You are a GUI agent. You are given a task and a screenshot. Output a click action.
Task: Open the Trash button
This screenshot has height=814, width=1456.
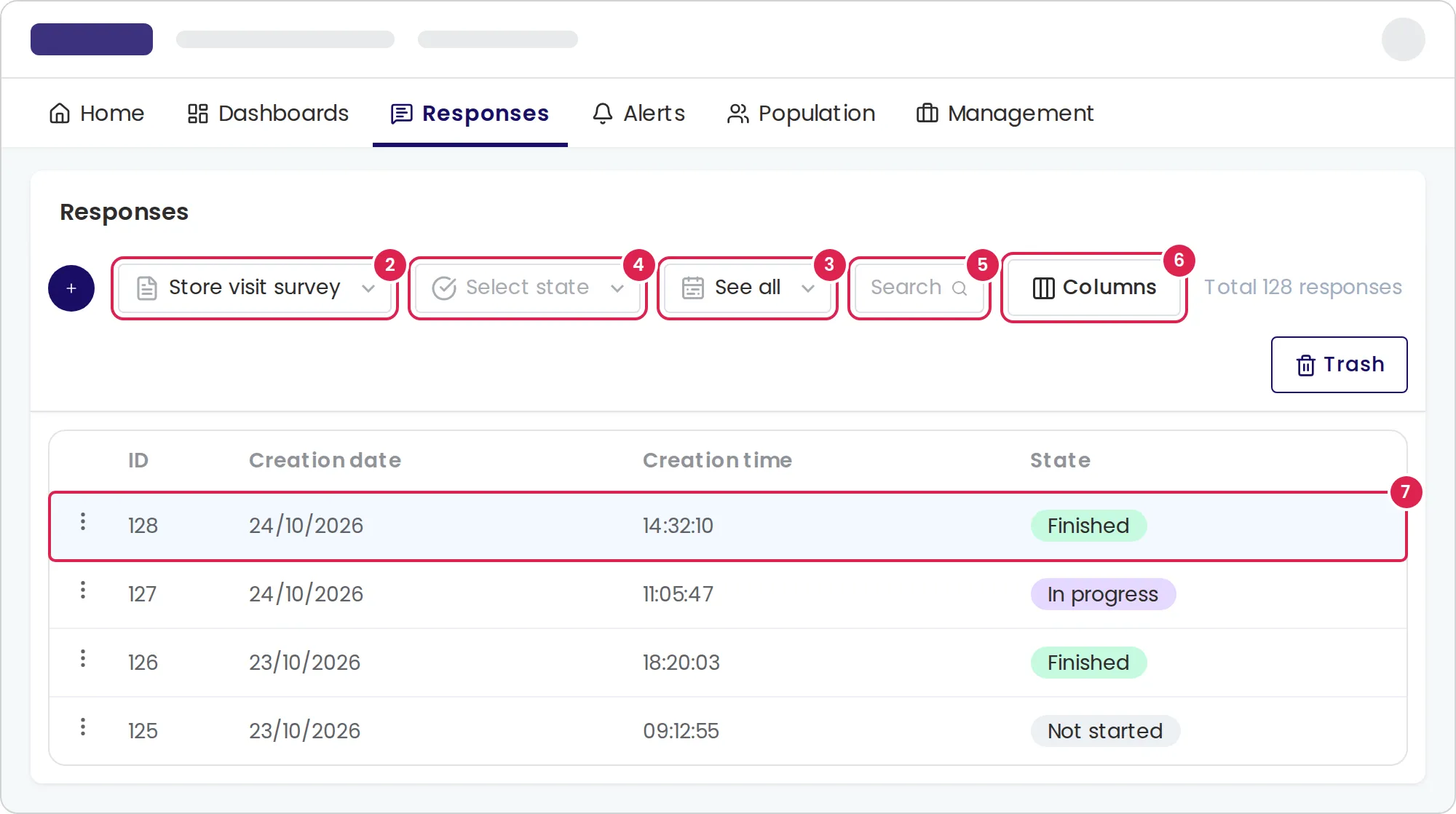(1339, 365)
